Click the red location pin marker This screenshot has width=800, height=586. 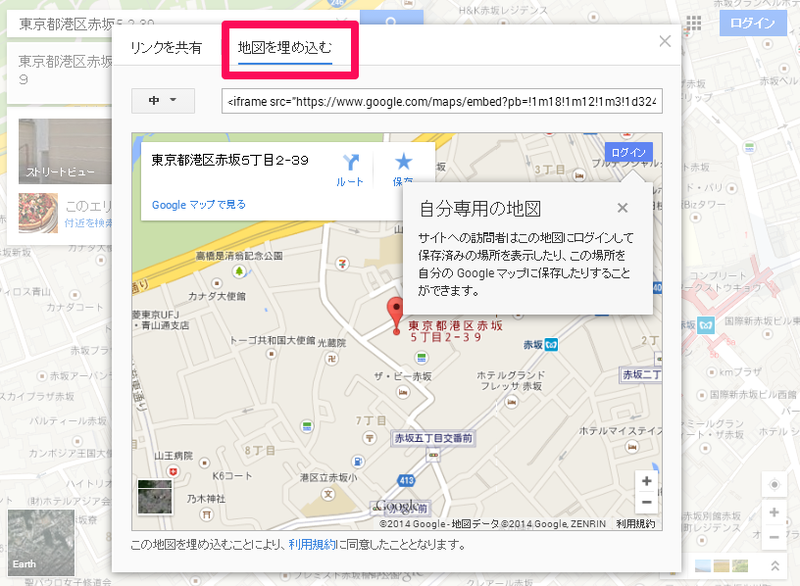click(395, 317)
